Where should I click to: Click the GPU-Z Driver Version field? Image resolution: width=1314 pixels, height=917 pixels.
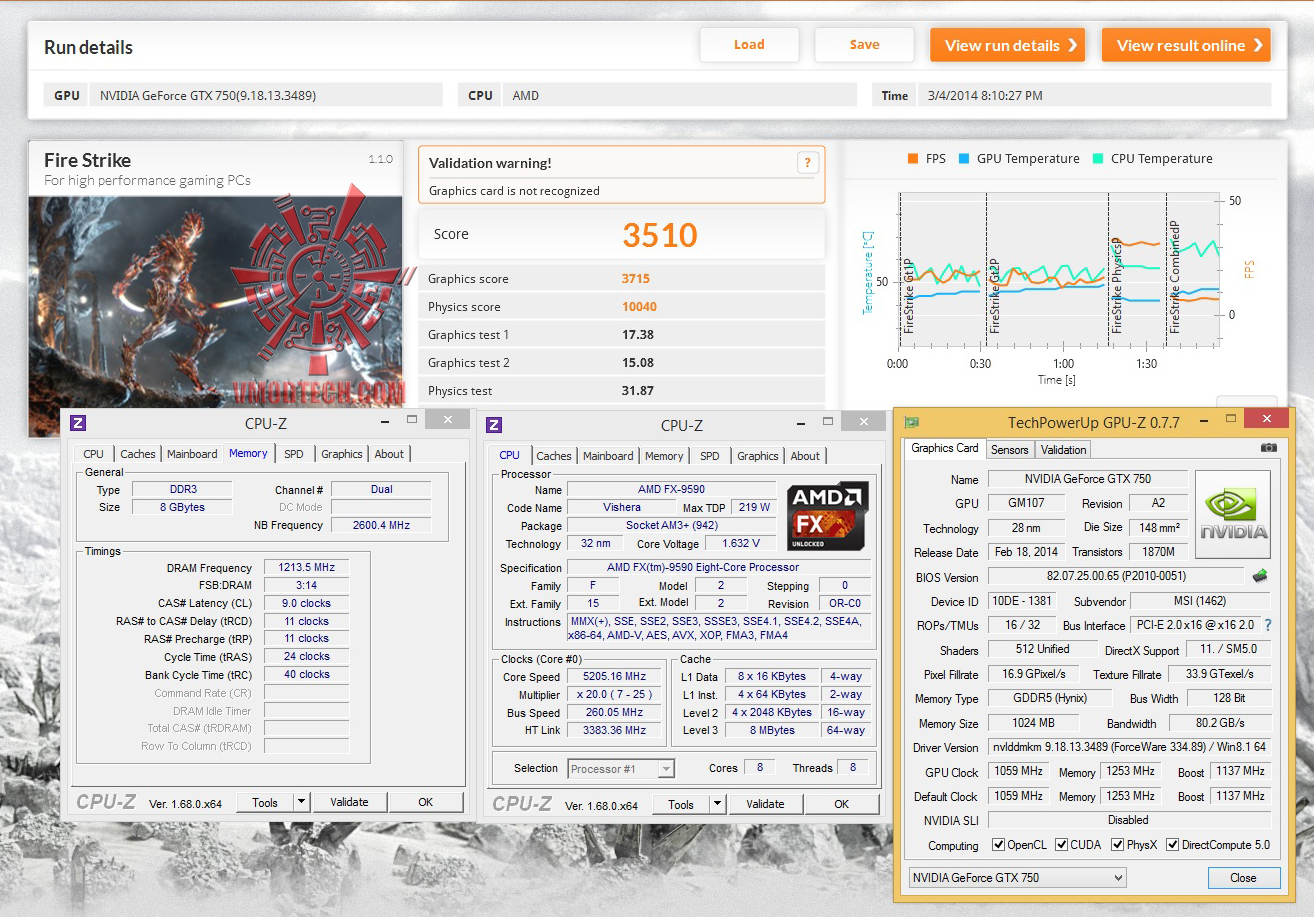click(1129, 747)
